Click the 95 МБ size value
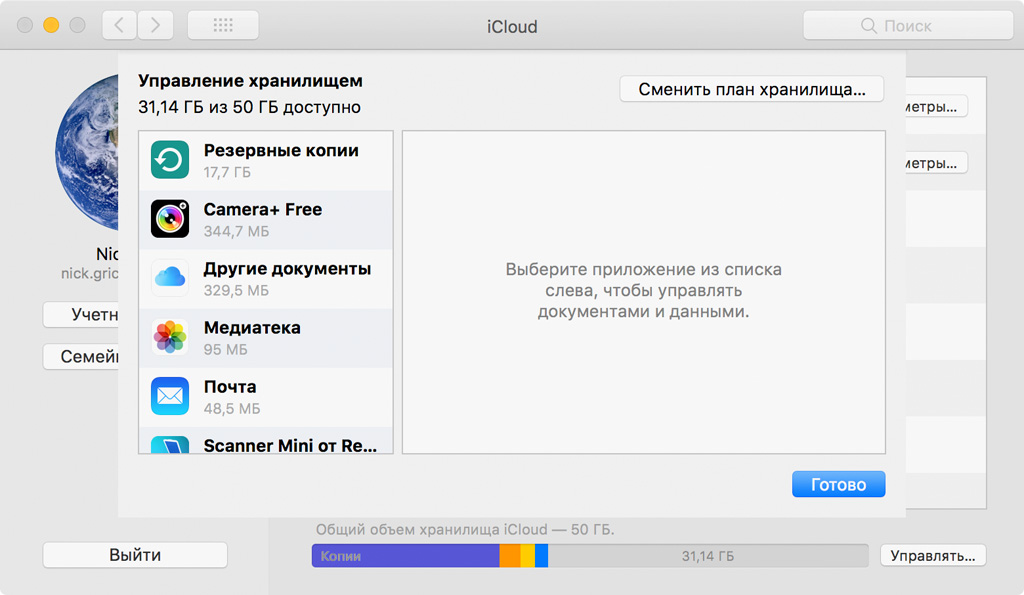This screenshot has width=1024, height=595. click(225, 349)
